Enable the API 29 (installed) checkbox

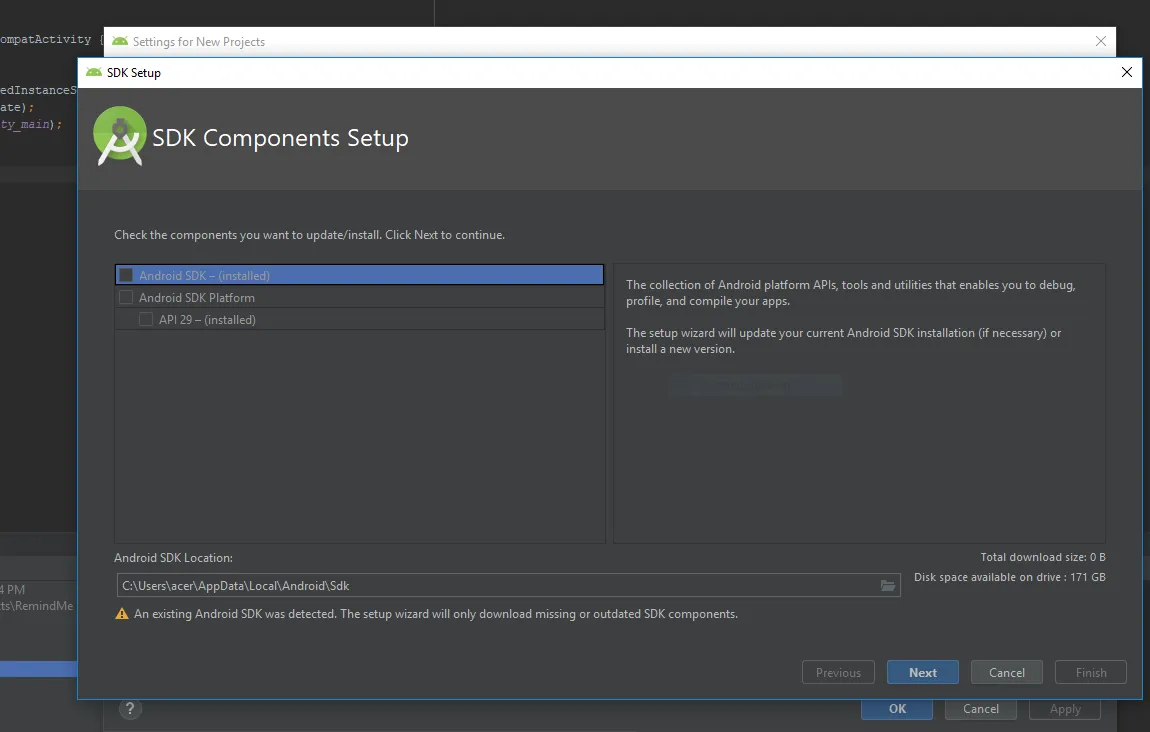(146, 320)
